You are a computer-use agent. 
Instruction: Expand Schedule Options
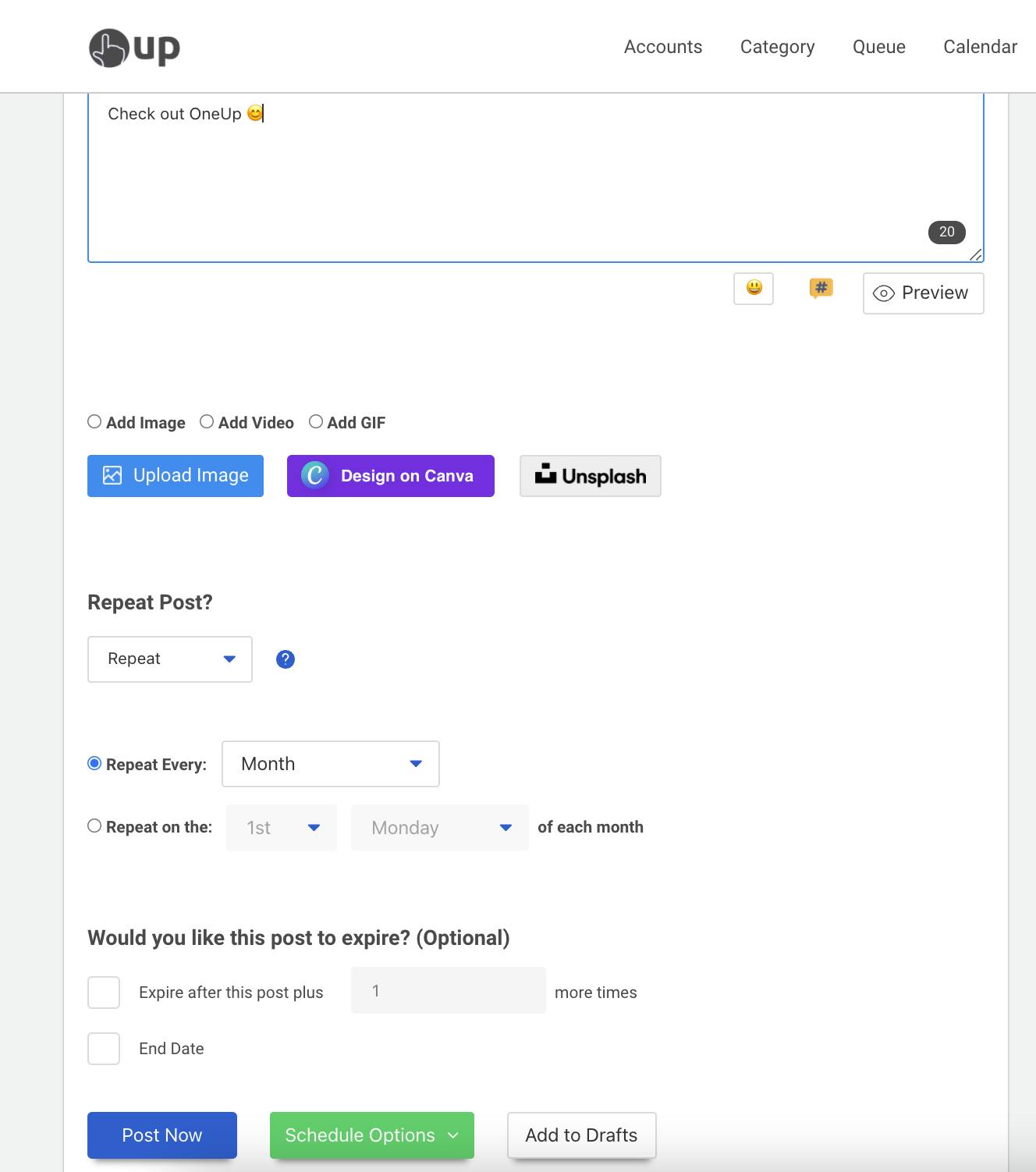tap(371, 1135)
